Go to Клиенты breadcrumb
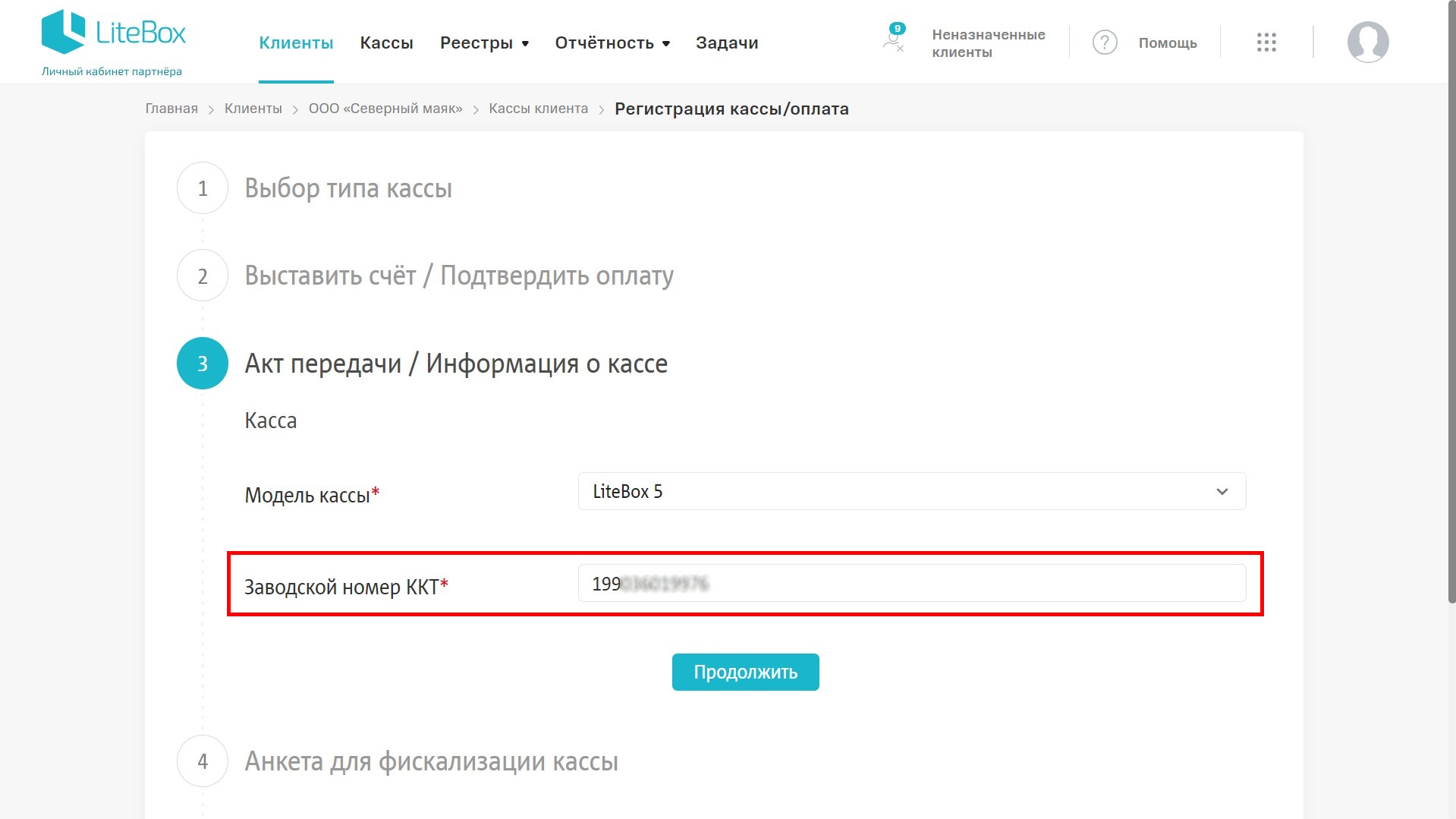 click(253, 109)
